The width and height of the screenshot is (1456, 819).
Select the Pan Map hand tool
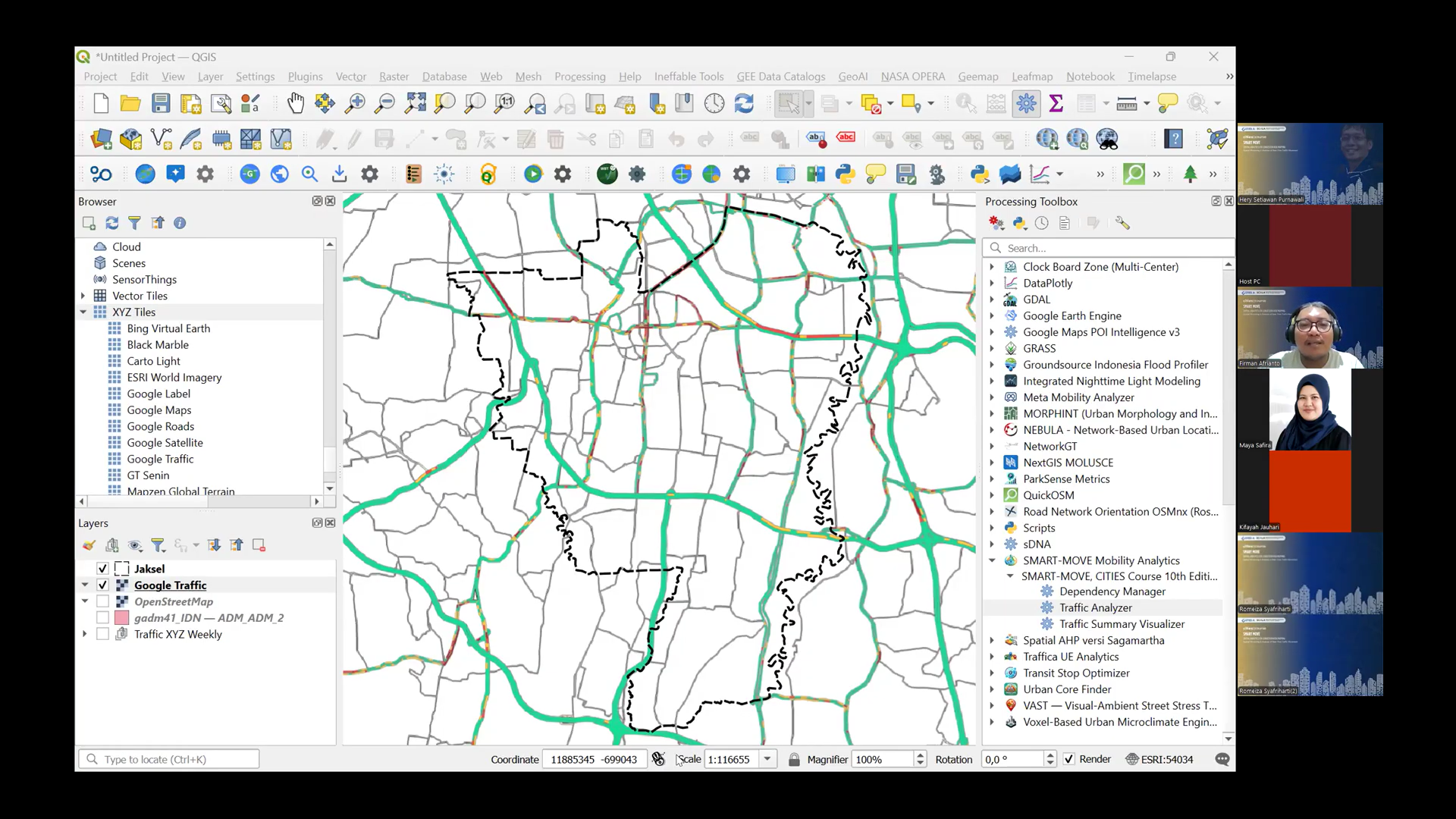tap(295, 103)
